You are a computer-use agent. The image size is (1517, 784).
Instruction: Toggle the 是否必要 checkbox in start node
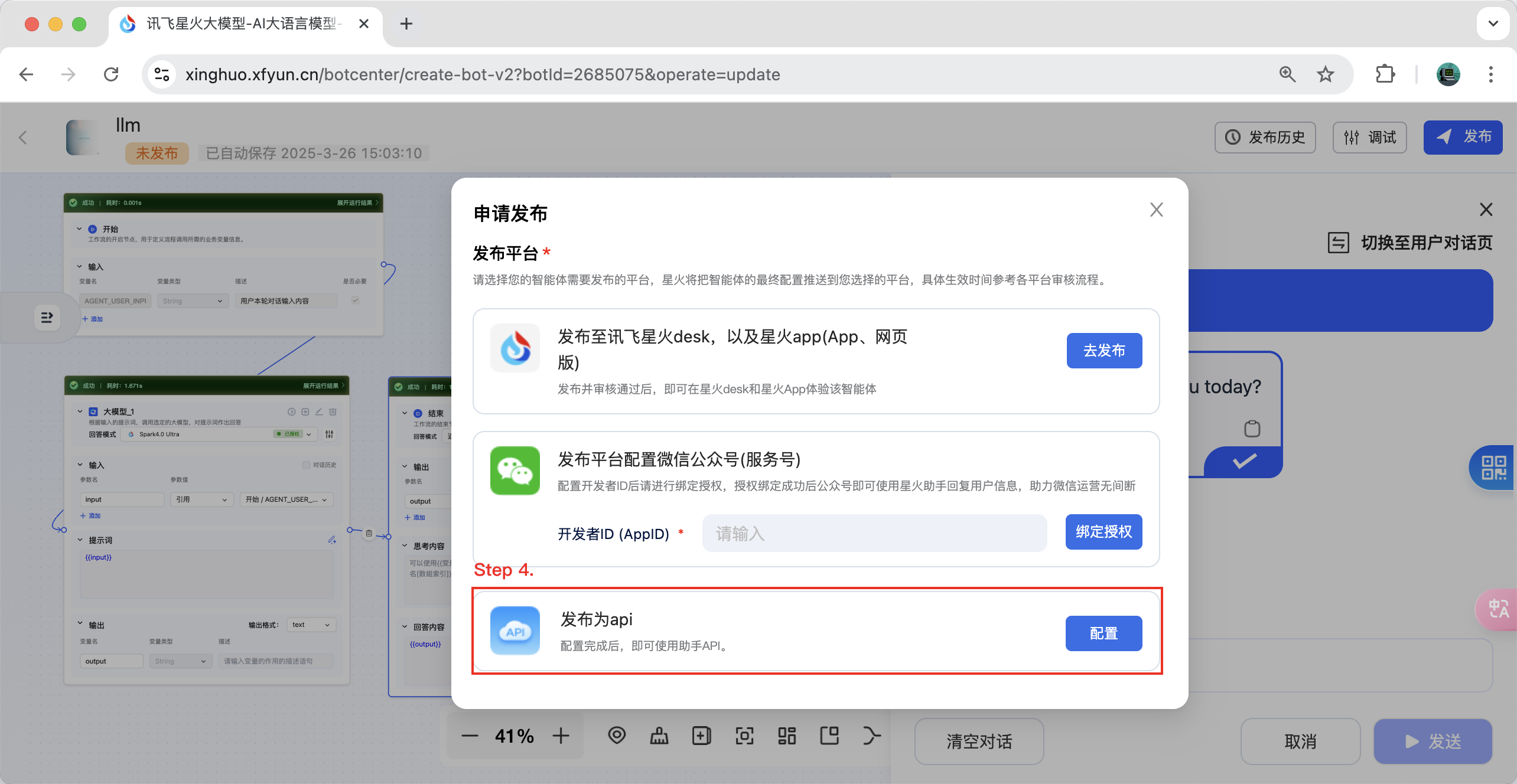point(355,300)
